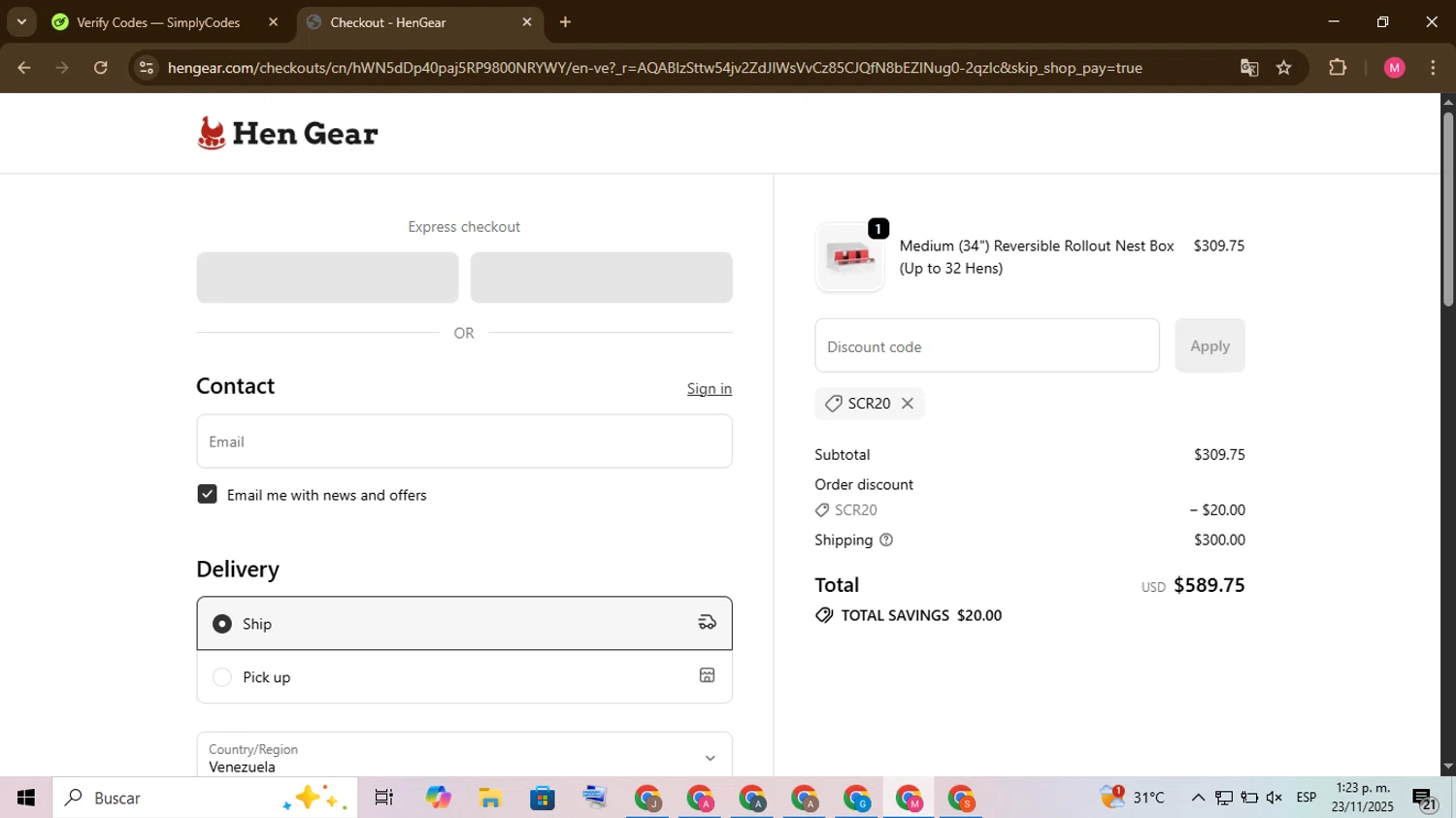The height and width of the screenshot is (818, 1456).
Task: Click the network tray icon
Action: coord(1224,798)
